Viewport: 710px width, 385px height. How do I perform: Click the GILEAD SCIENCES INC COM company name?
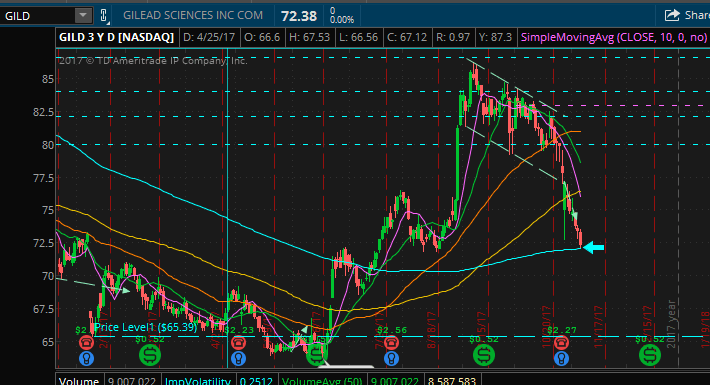click(x=193, y=15)
